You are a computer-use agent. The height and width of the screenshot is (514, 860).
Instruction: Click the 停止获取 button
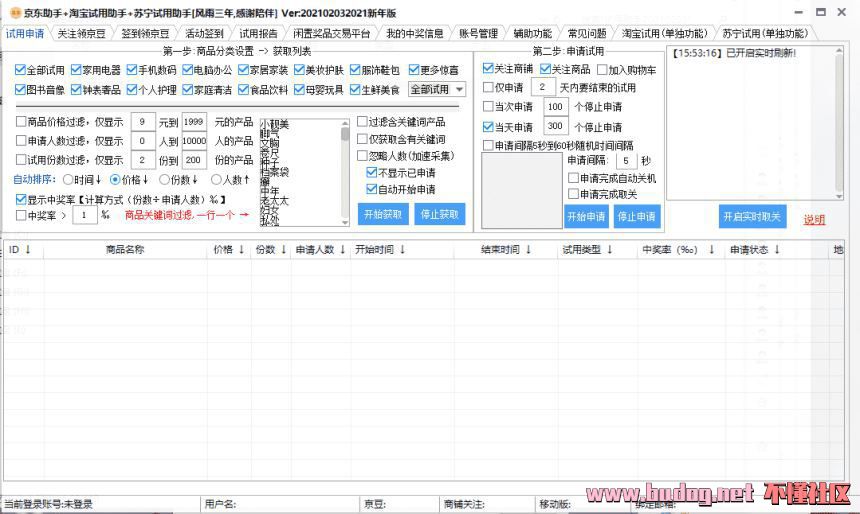(438, 215)
